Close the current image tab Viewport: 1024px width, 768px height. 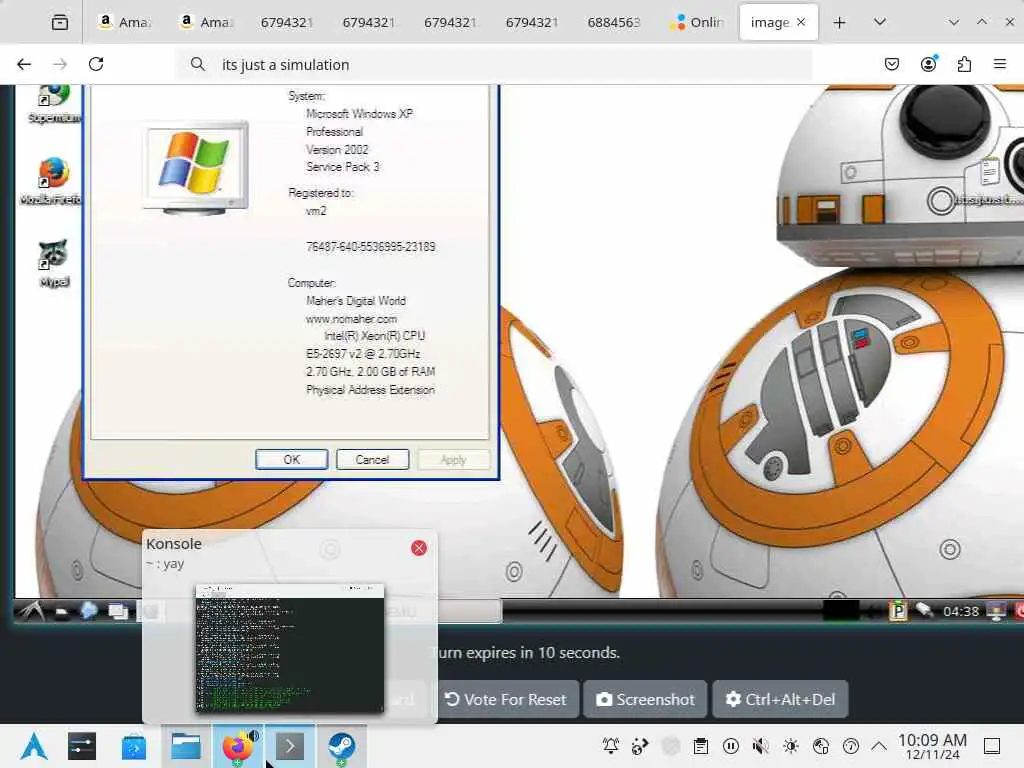(801, 22)
